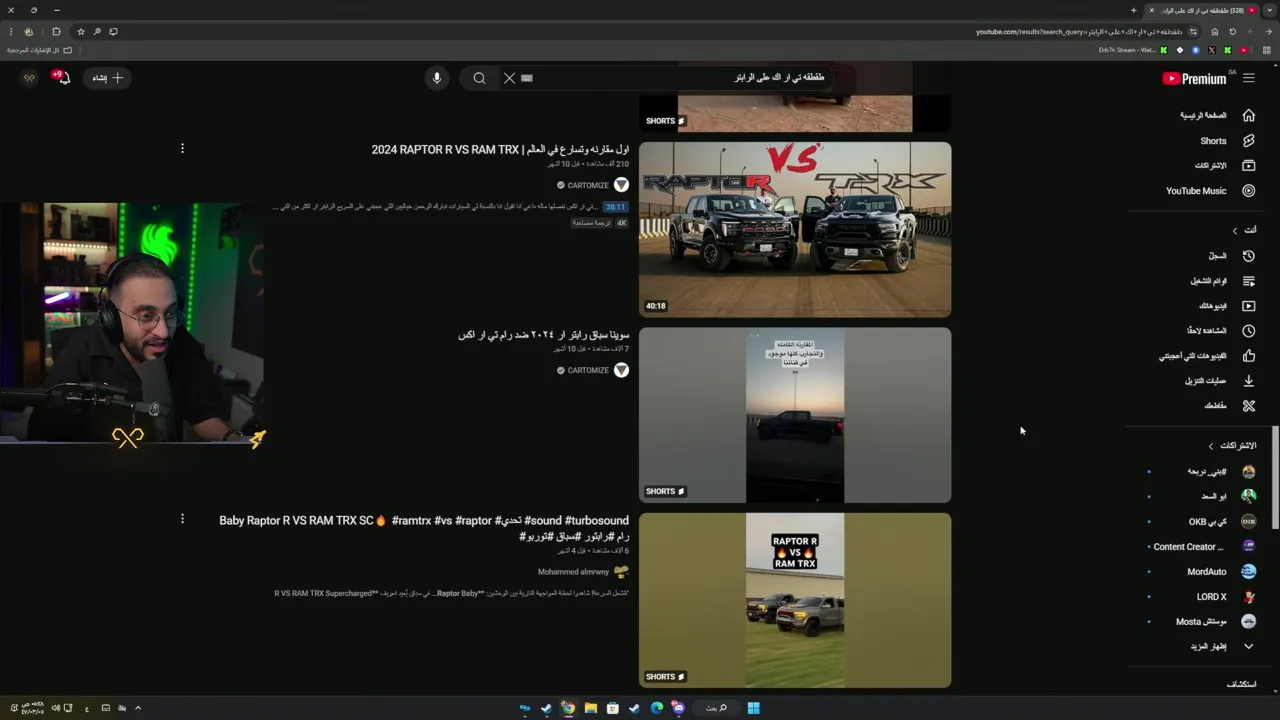
Task: Open Downloads (عمليات التنزيل) icon
Action: (1248, 381)
